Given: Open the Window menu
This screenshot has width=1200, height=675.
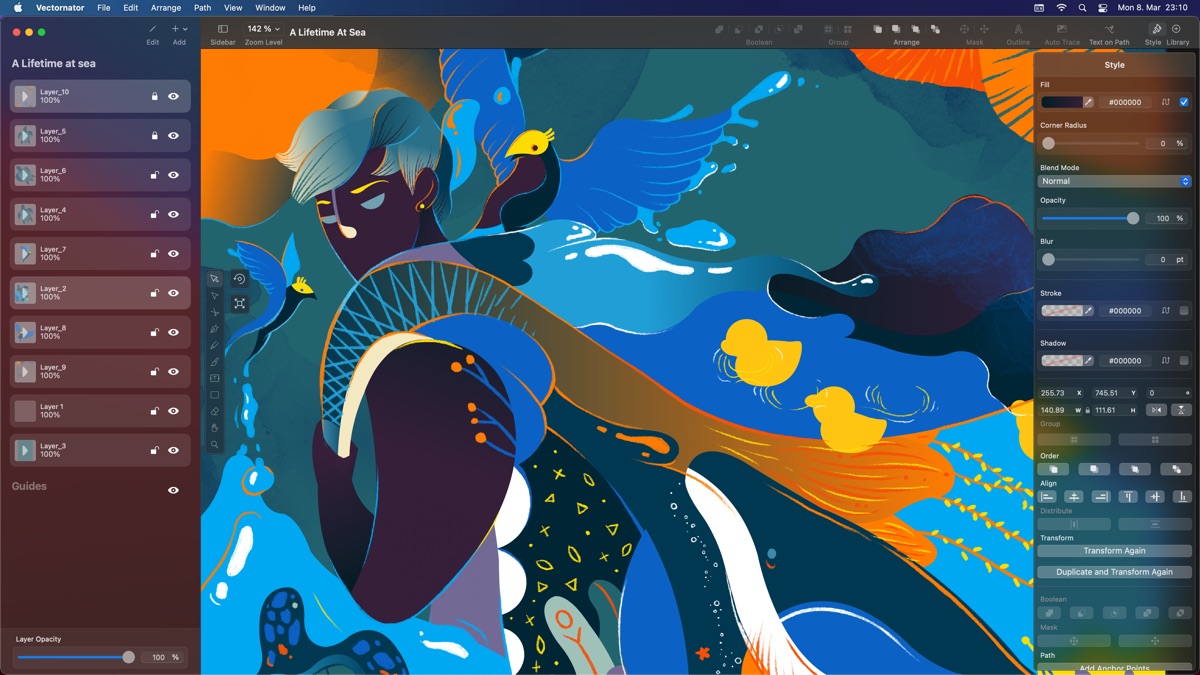Looking at the screenshot, I should [270, 7].
